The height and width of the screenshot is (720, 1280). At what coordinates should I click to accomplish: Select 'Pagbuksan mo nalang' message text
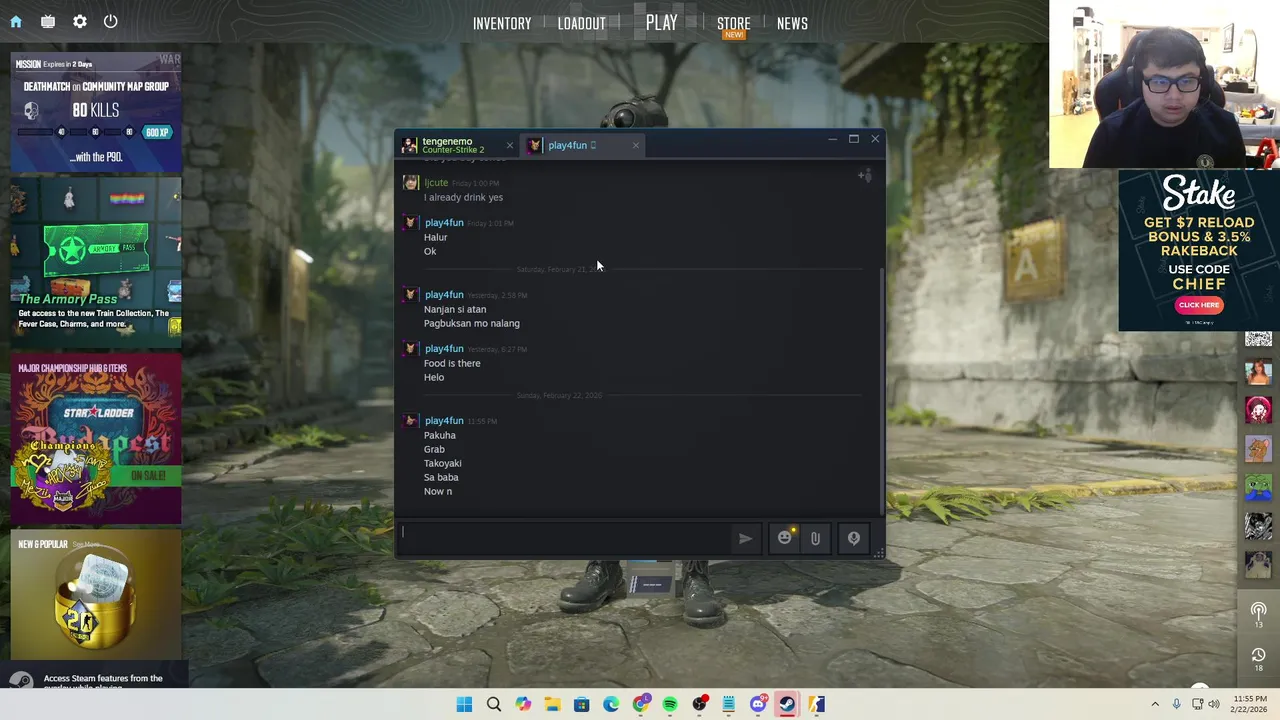[x=471, y=323]
